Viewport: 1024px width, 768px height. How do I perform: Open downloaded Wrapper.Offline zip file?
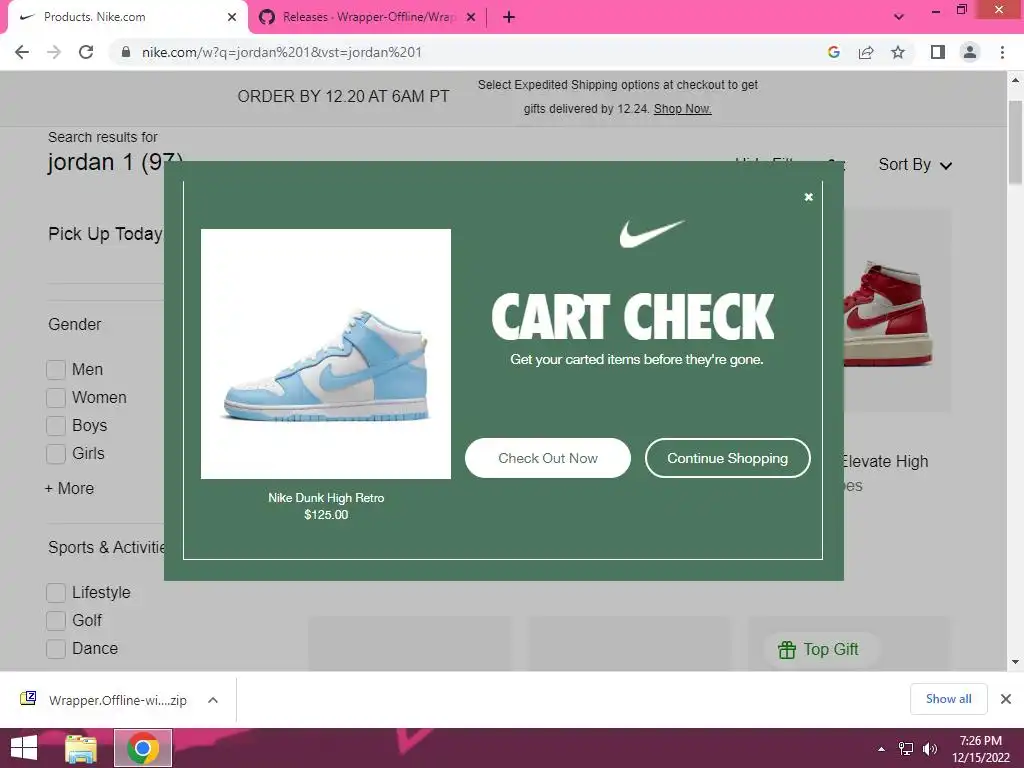point(118,700)
